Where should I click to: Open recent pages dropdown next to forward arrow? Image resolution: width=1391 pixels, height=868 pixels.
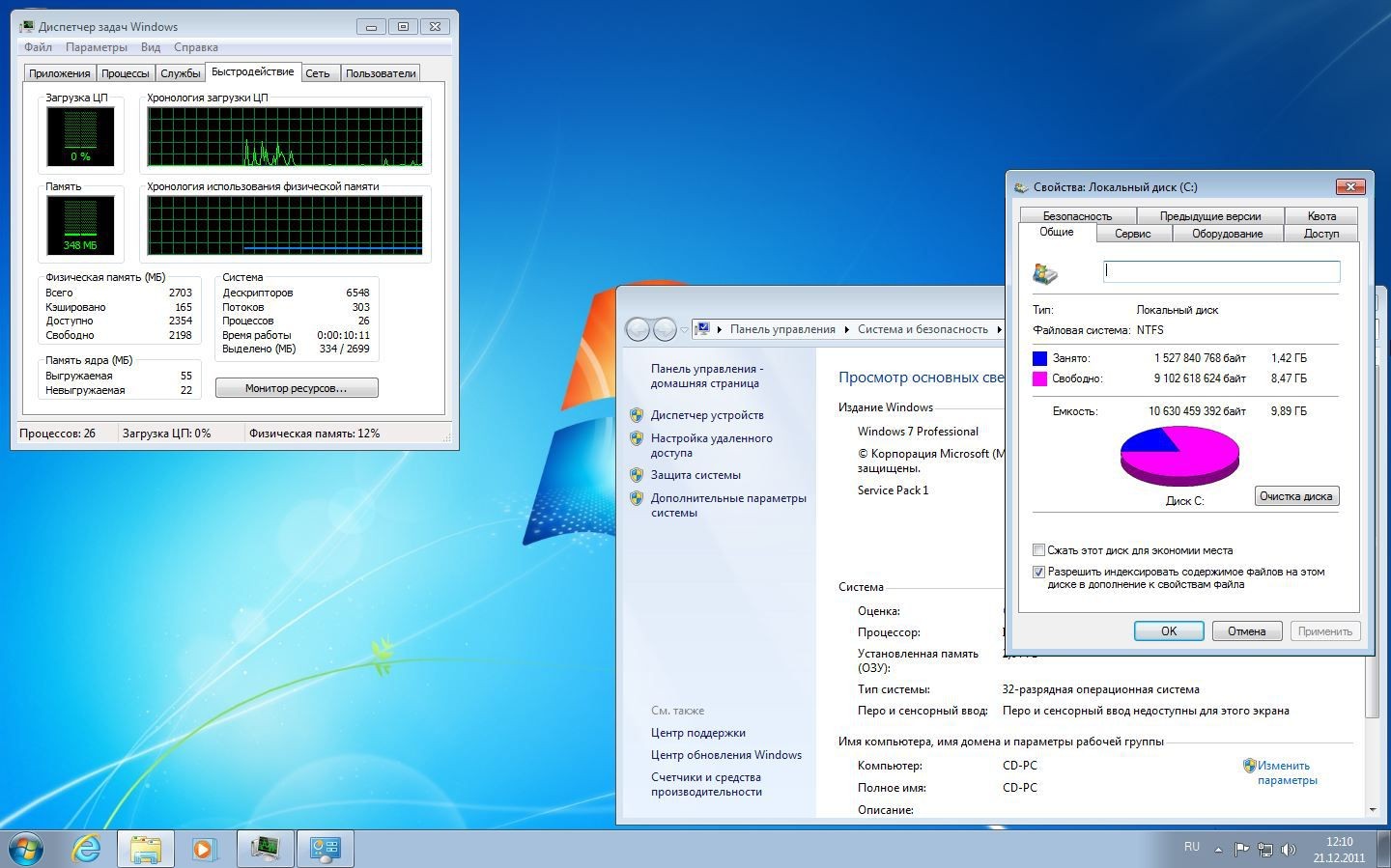click(684, 330)
